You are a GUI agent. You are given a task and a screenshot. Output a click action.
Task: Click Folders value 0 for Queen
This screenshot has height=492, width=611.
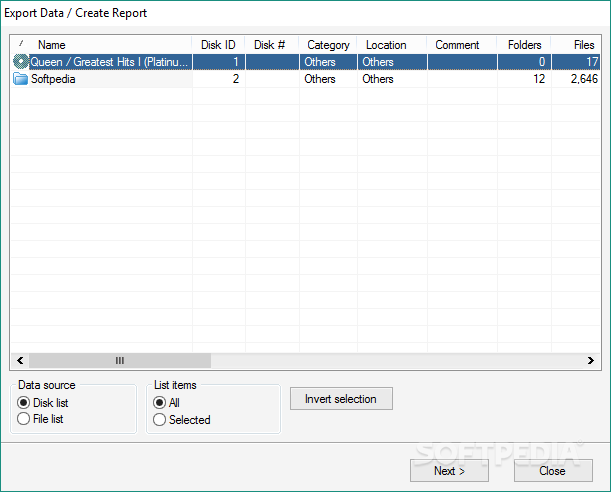pyautogui.click(x=542, y=62)
